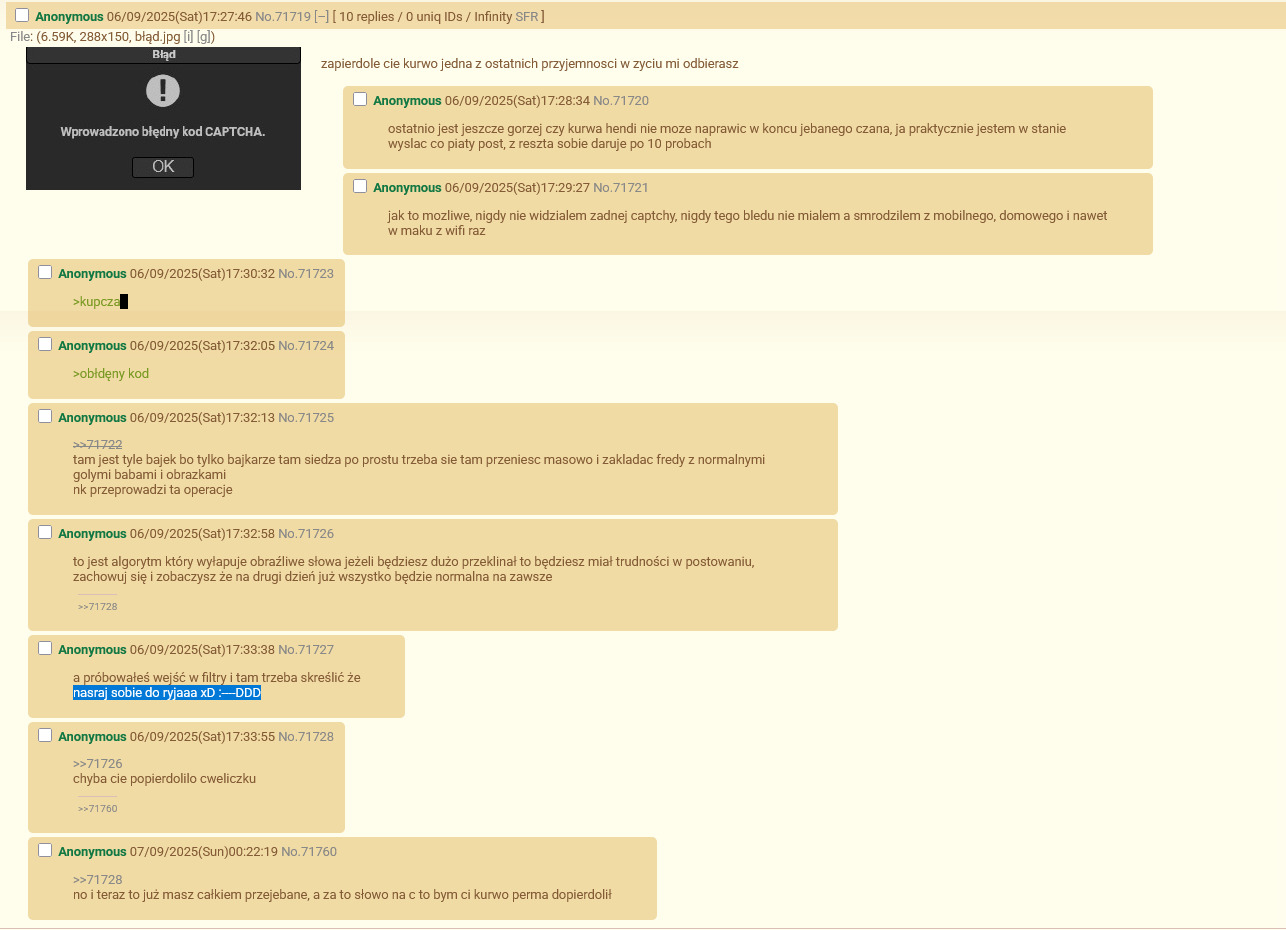The image size is (1286, 930).
Task: Open post number No.71725
Action: [x=306, y=418]
